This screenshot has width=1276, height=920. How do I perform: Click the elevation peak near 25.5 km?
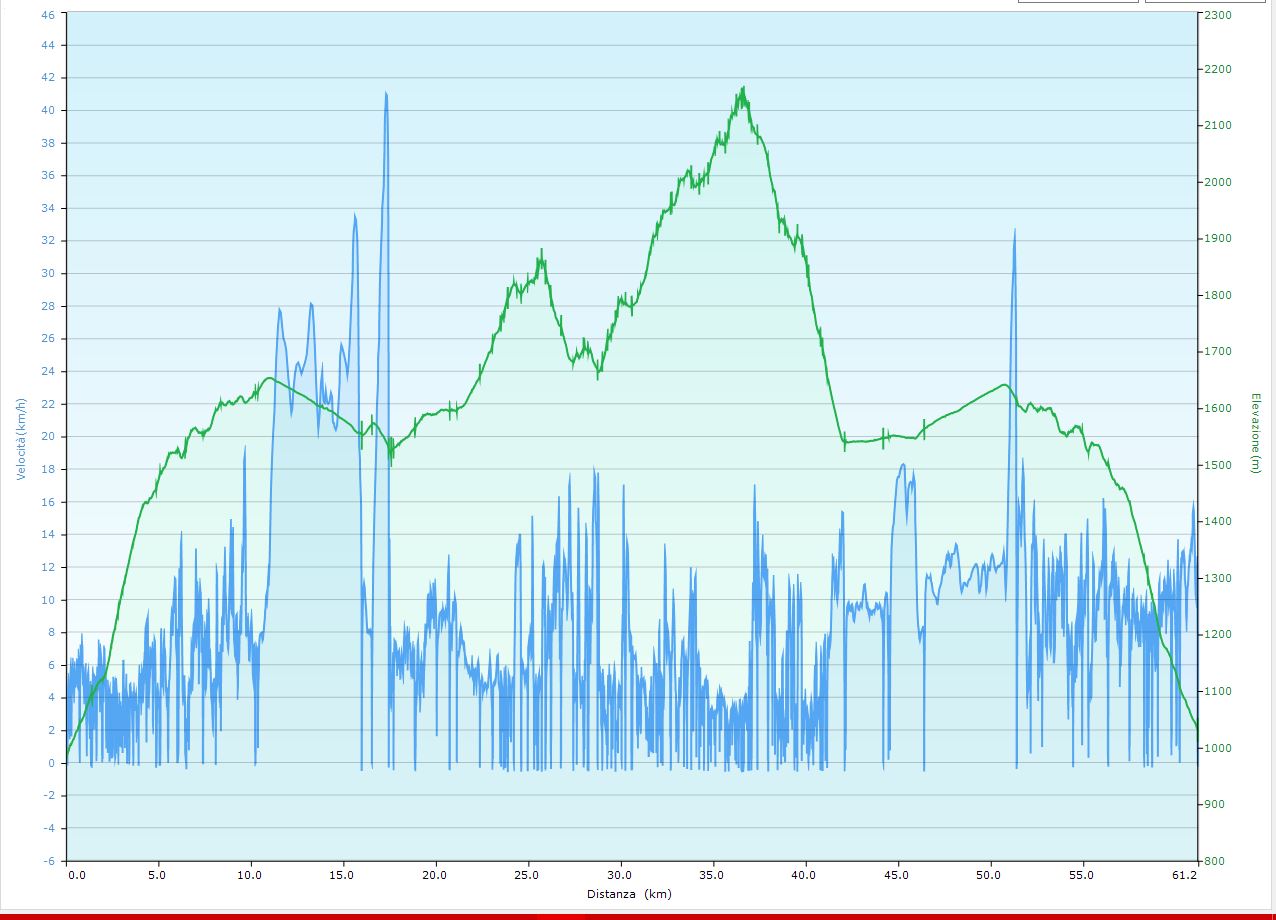point(542,251)
